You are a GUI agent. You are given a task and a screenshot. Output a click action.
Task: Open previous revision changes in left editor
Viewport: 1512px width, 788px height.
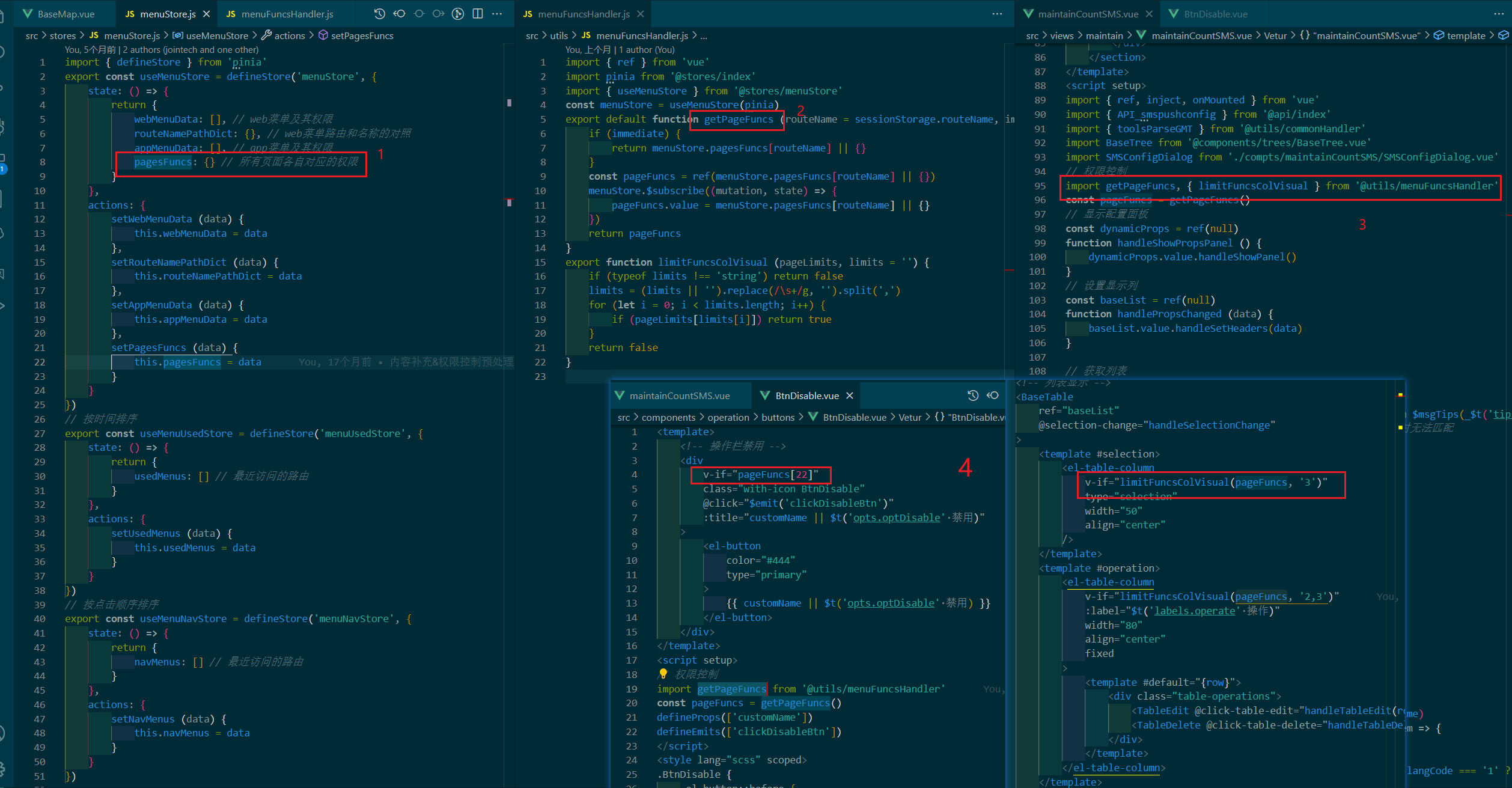399,14
